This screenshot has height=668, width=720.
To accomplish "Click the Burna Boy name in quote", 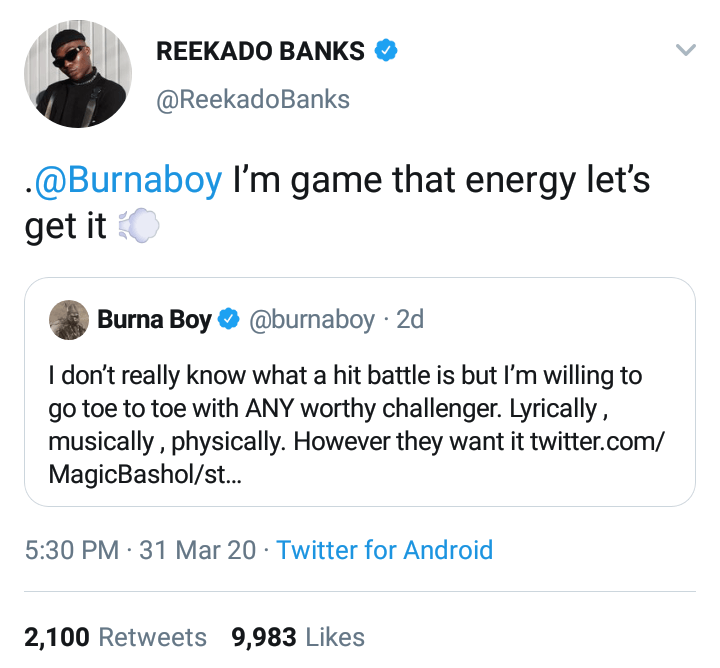I will click(x=154, y=320).
